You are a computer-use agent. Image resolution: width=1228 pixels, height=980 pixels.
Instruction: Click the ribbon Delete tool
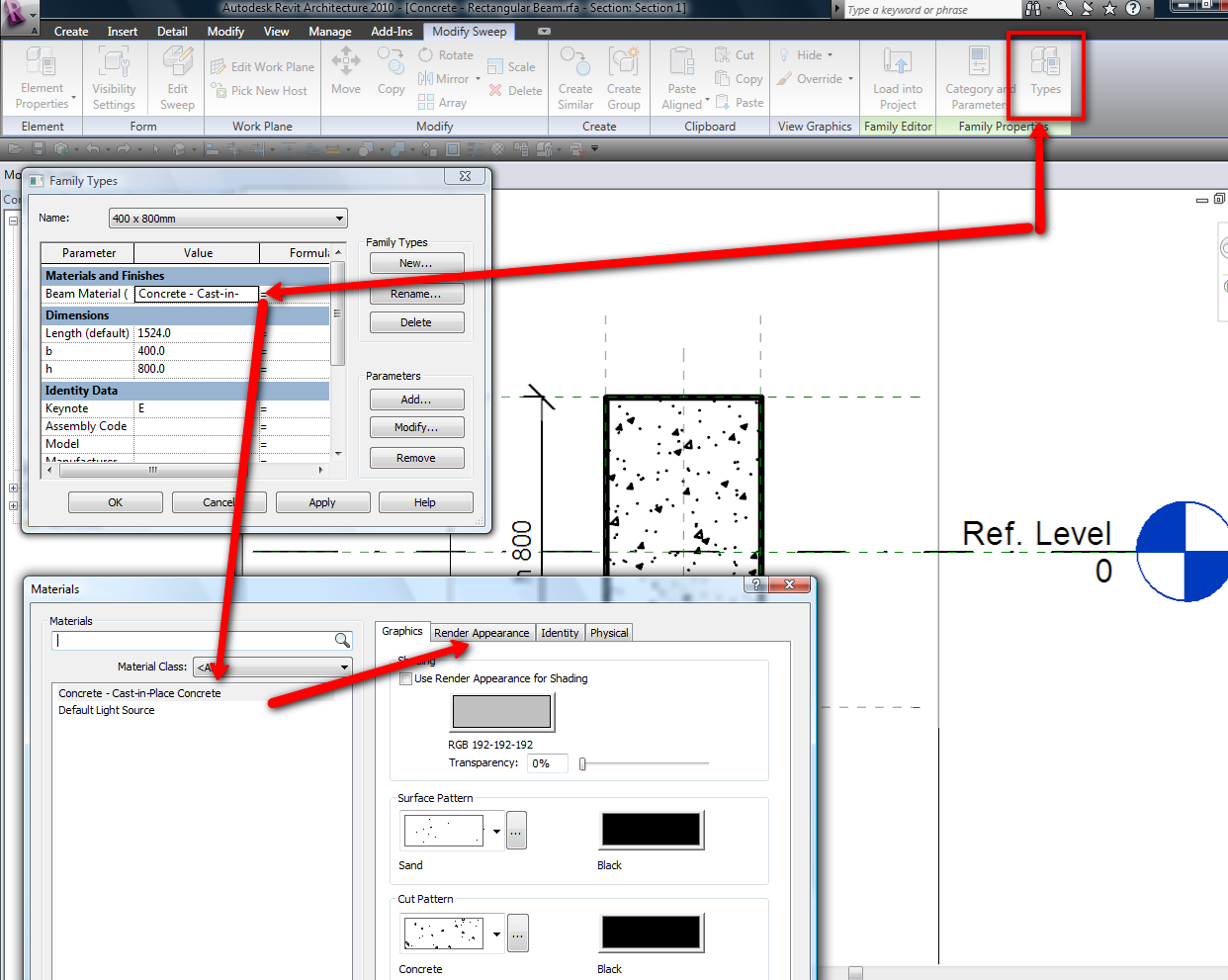pos(515,91)
